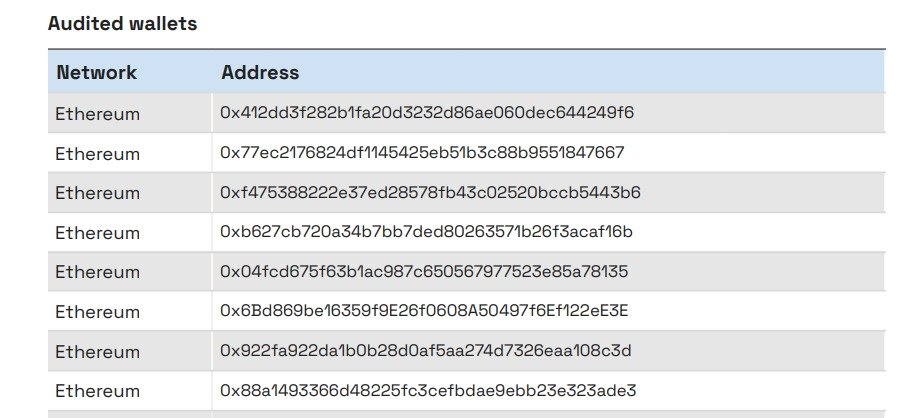Select address 0x412dd3f282b1fa20d3232d86ae060dec644249f6
The width and height of the screenshot is (924, 418).
point(427,113)
